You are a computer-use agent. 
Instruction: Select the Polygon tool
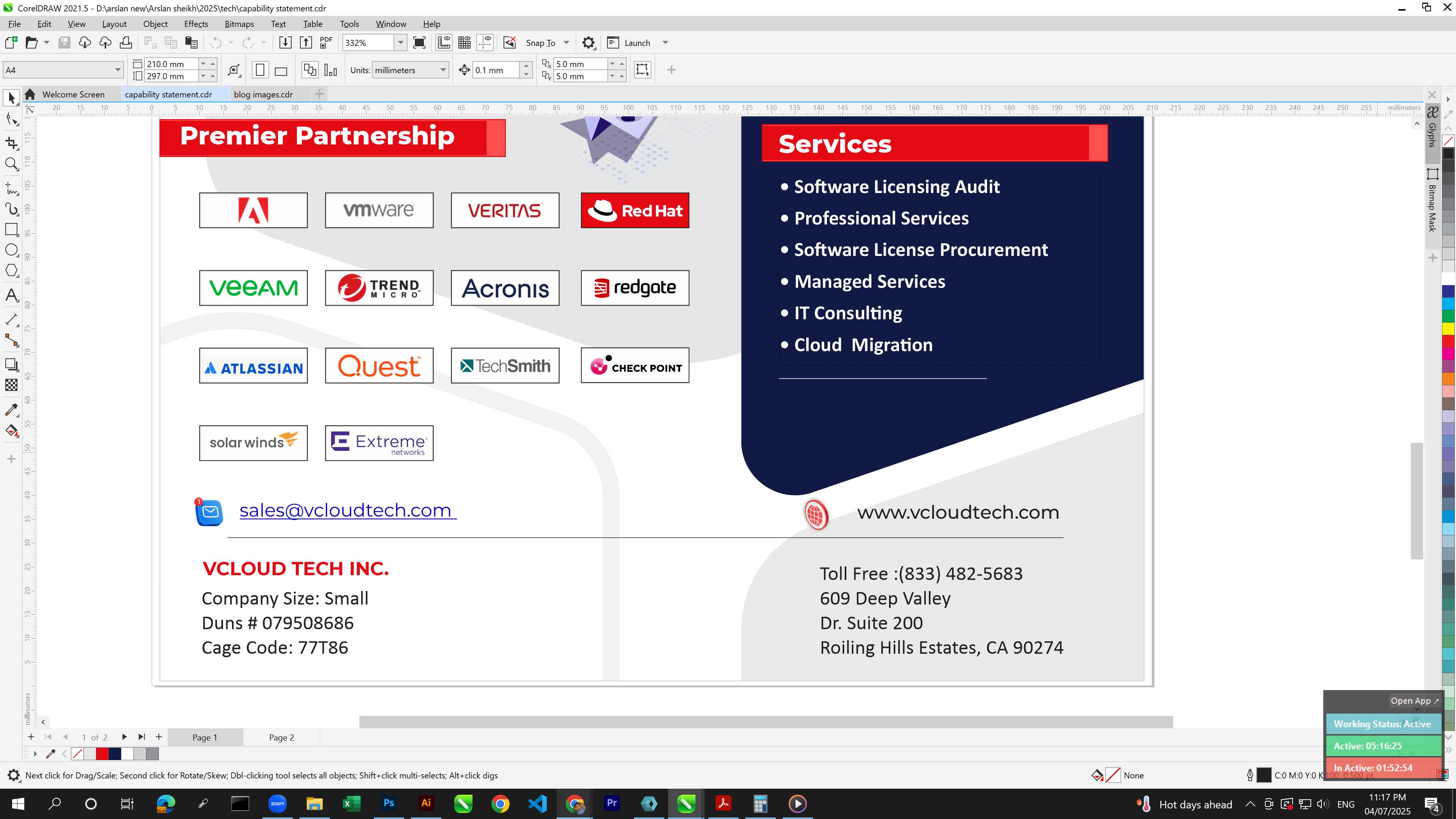pos(11,271)
